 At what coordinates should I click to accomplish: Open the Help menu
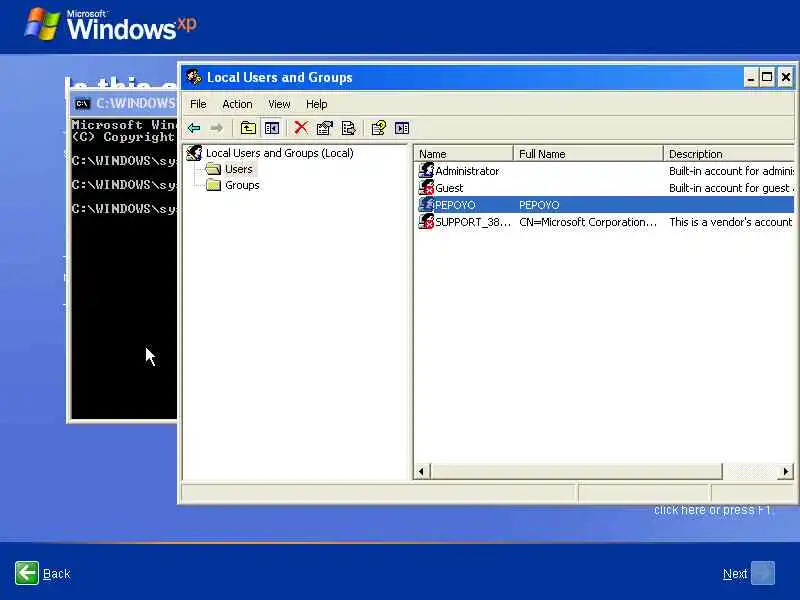(316, 104)
